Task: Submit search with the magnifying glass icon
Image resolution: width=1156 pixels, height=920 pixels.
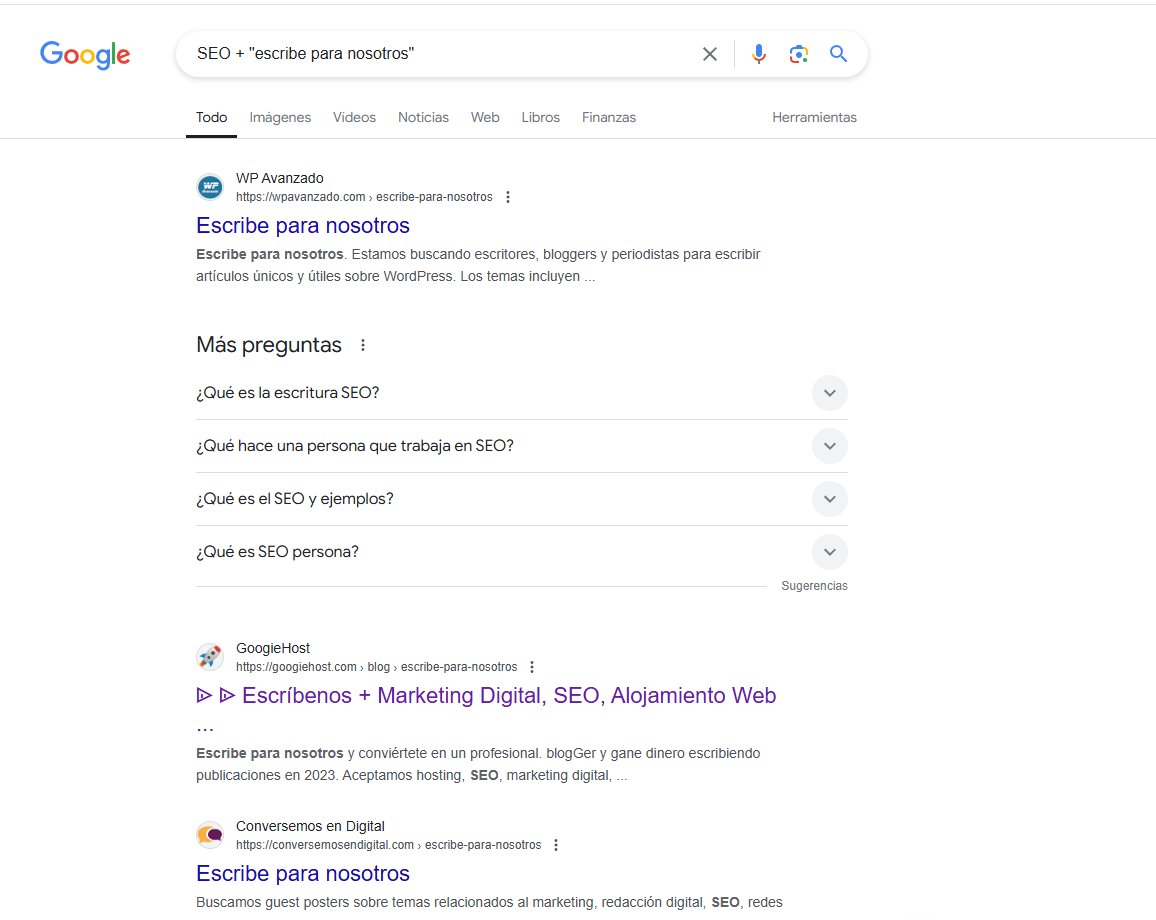Action: [x=838, y=54]
